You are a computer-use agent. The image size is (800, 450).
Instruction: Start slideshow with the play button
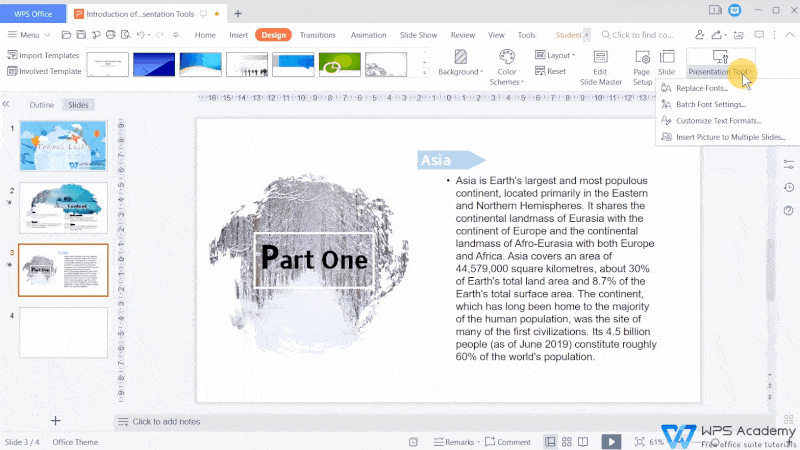(610, 441)
